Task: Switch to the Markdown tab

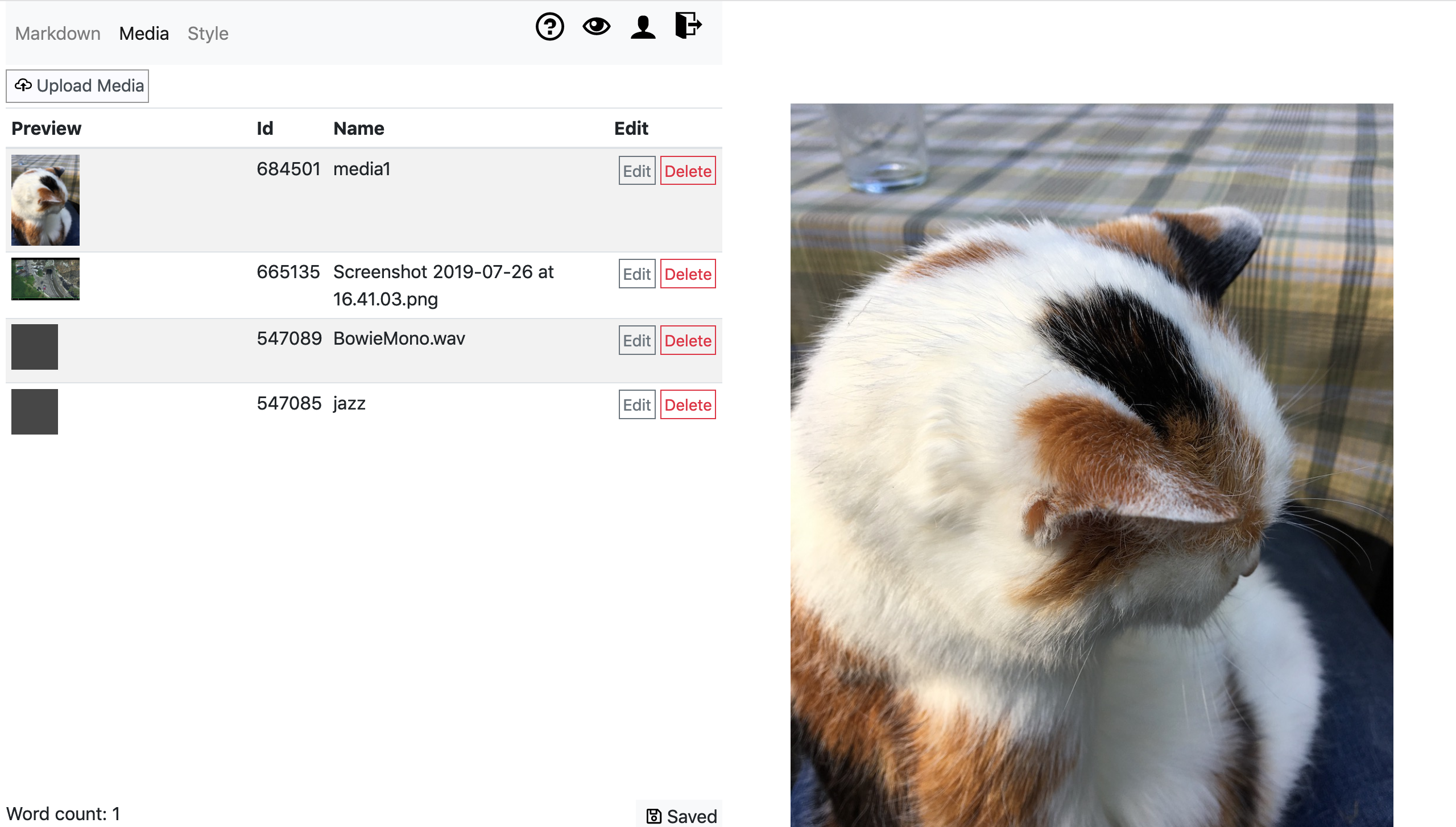Action: [x=57, y=34]
